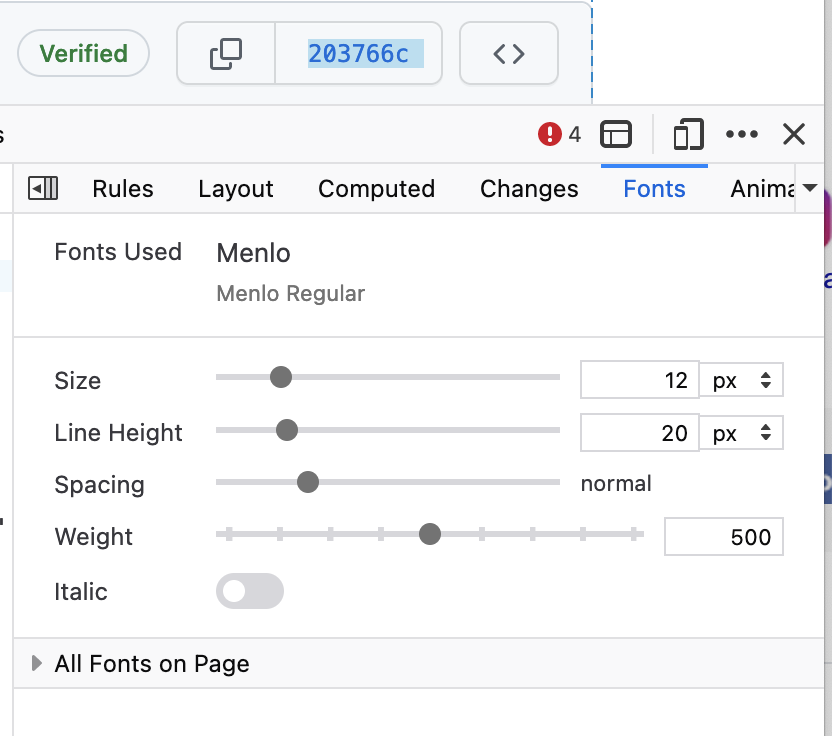Open the Computed tab
832x736 pixels.
click(x=377, y=189)
